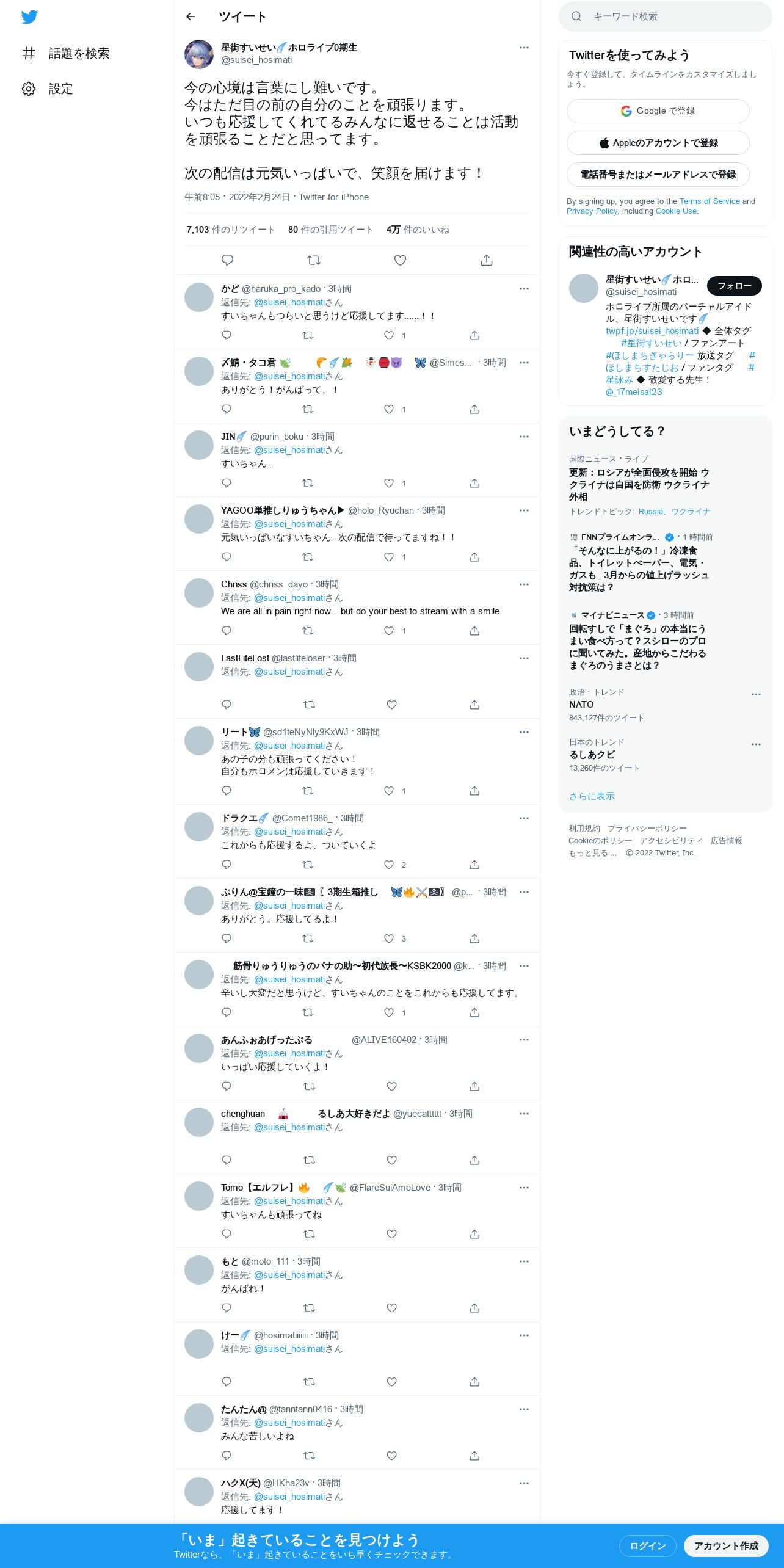The width and height of the screenshot is (784, 1568).
Task: Like the reply from ドラクエ
Action: point(389,865)
